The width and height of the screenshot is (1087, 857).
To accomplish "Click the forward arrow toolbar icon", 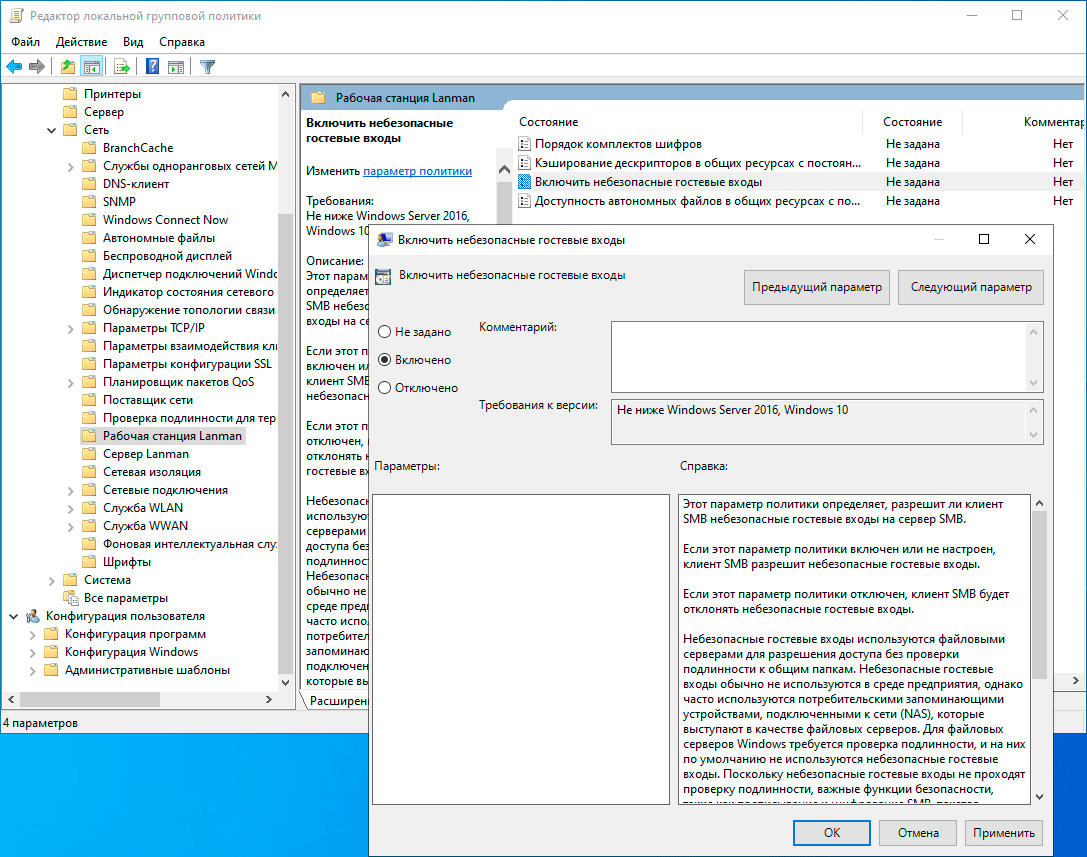I will pyautogui.click(x=37, y=67).
